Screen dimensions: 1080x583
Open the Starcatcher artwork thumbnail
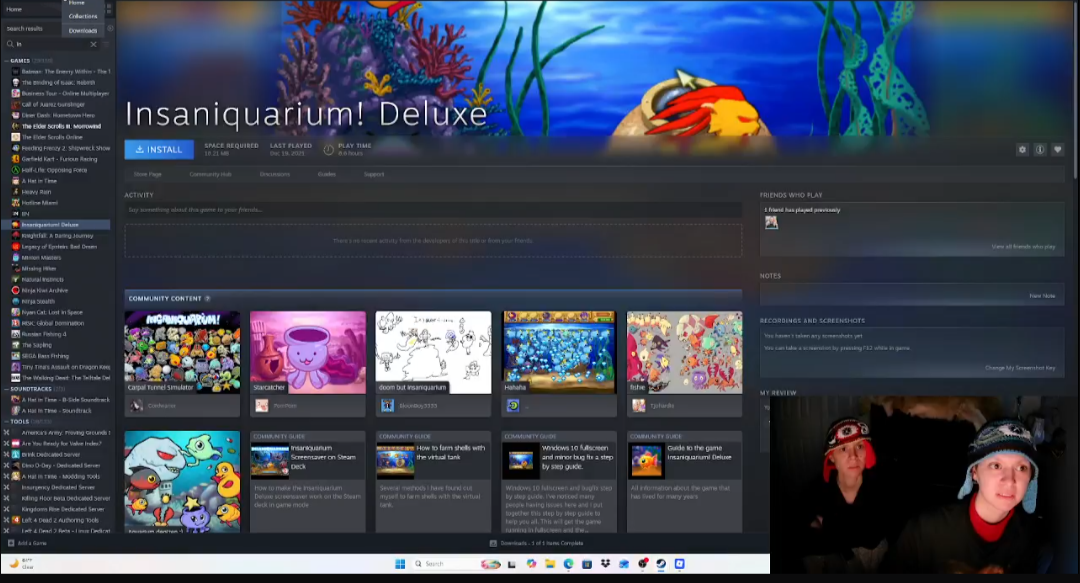[308, 352]
